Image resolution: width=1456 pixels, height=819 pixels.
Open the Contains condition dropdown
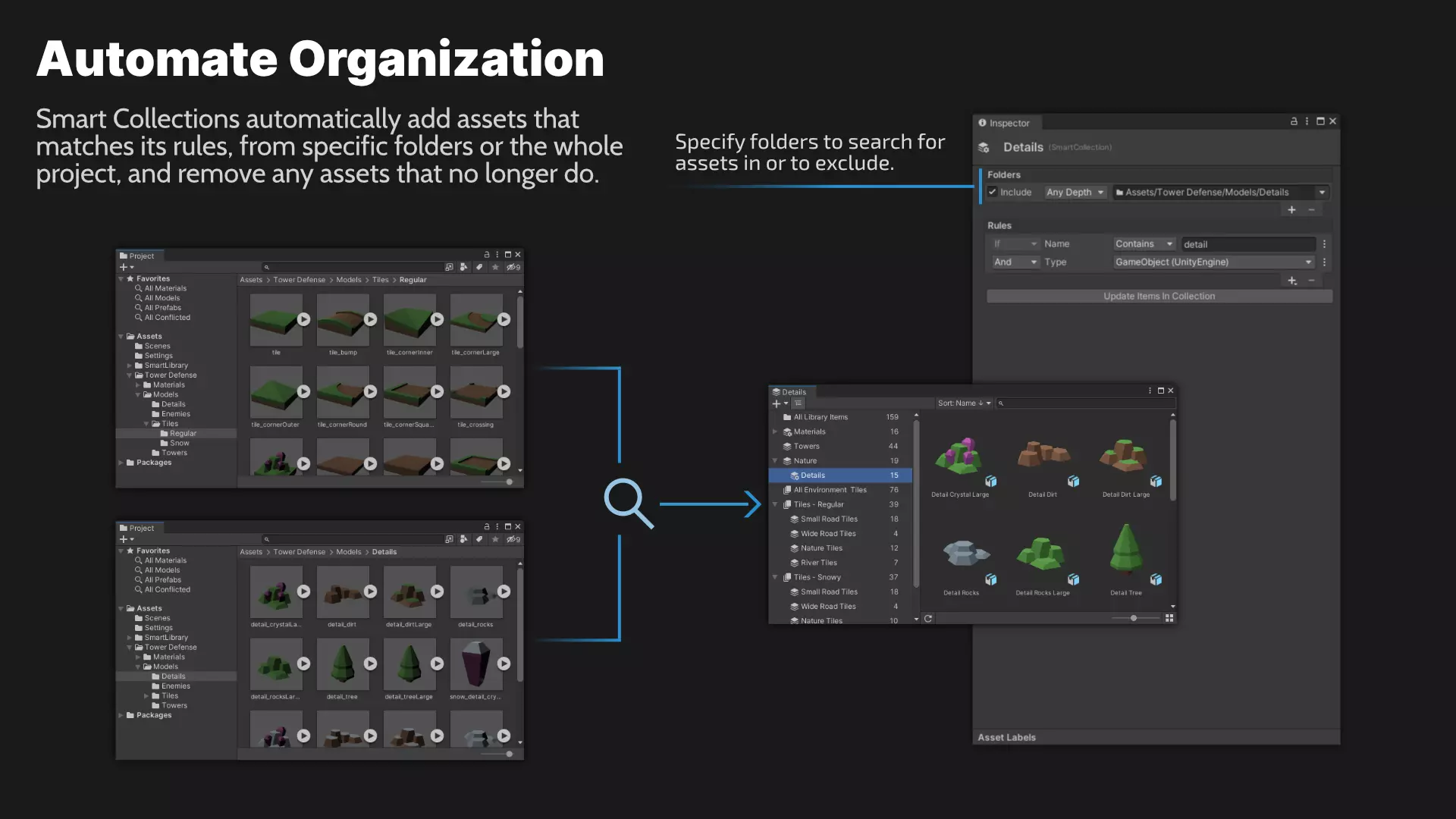click(1144, 243)
